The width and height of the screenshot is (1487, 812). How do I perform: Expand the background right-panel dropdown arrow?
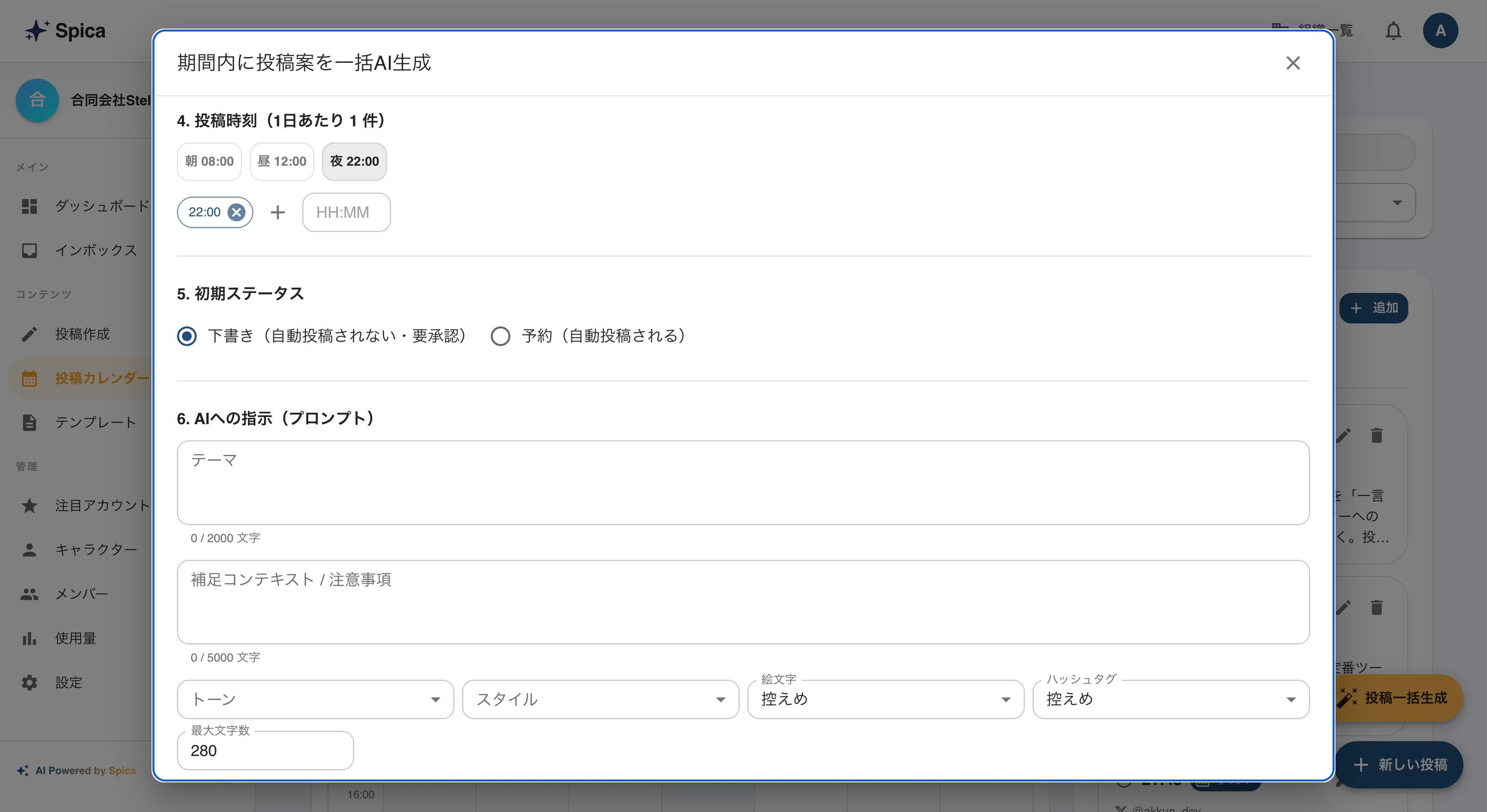pyautogui.click(x=1397, y=203)
